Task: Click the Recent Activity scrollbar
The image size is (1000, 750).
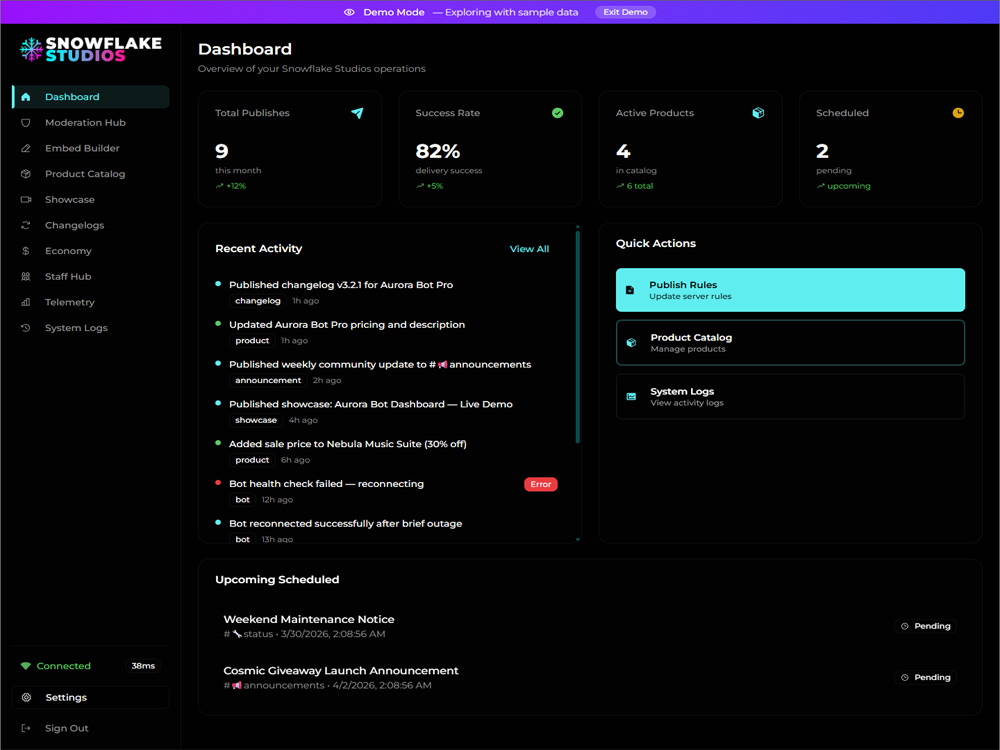Action: pos(578,337)
